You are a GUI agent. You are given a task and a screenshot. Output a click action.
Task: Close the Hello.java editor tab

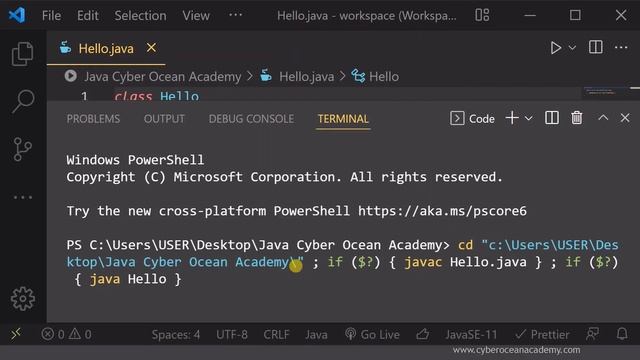(x=151, y=48)
